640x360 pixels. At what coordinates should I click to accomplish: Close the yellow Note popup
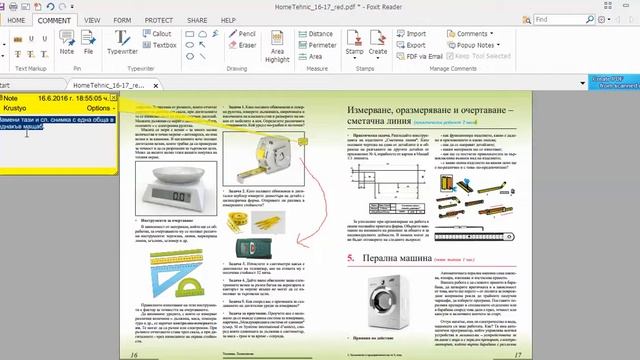[x=113, y=98]
